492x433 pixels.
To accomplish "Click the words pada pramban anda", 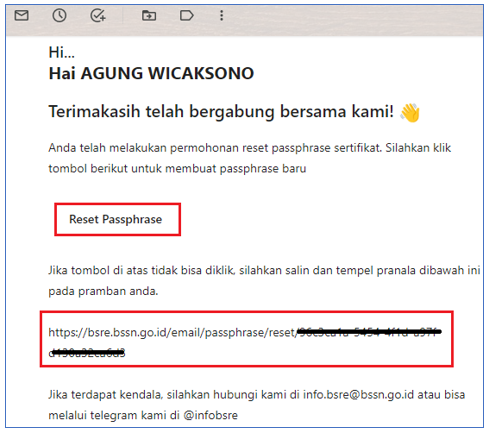I will pos(103,291).
